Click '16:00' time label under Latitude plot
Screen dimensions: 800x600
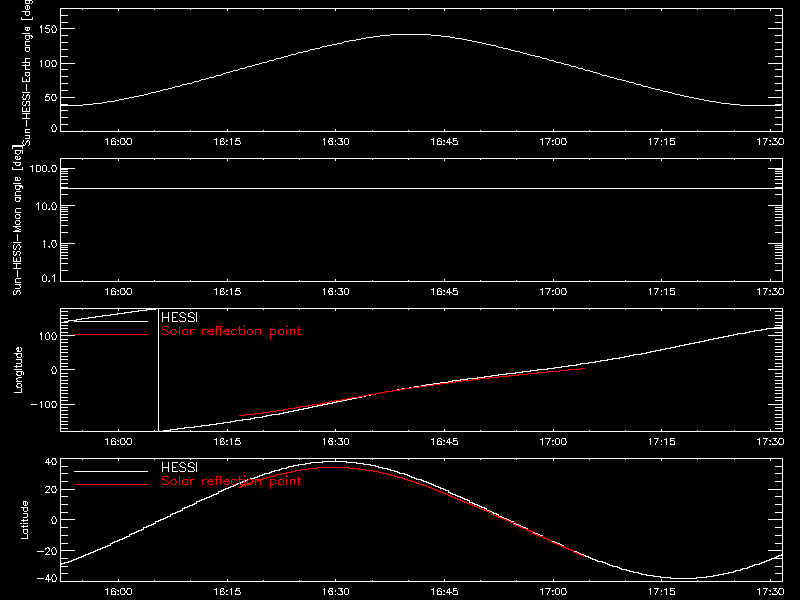(x=118, y=591)
